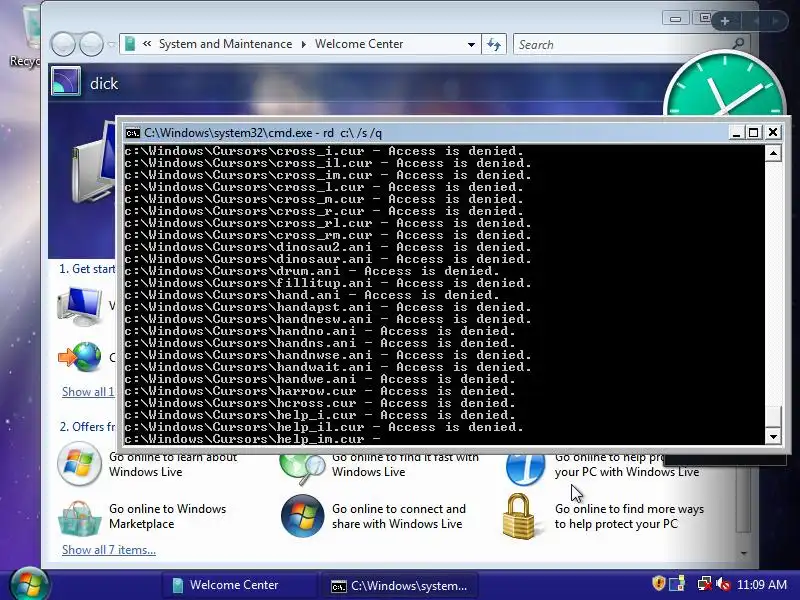Click the round Windows flag connect-and-share icon
This screenshot has width=800, height=600.
302,515
